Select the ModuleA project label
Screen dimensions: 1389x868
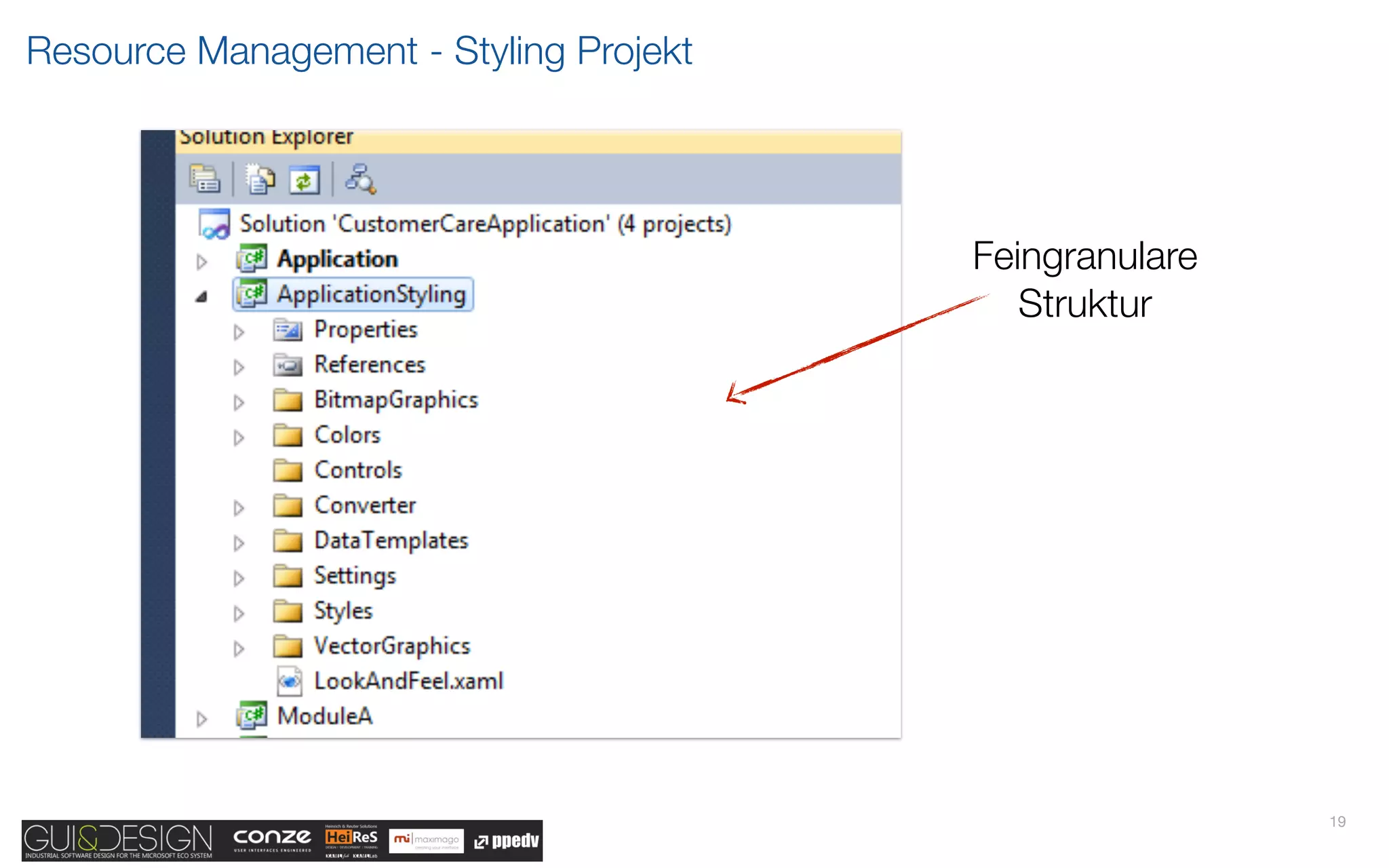coord(325,716)
